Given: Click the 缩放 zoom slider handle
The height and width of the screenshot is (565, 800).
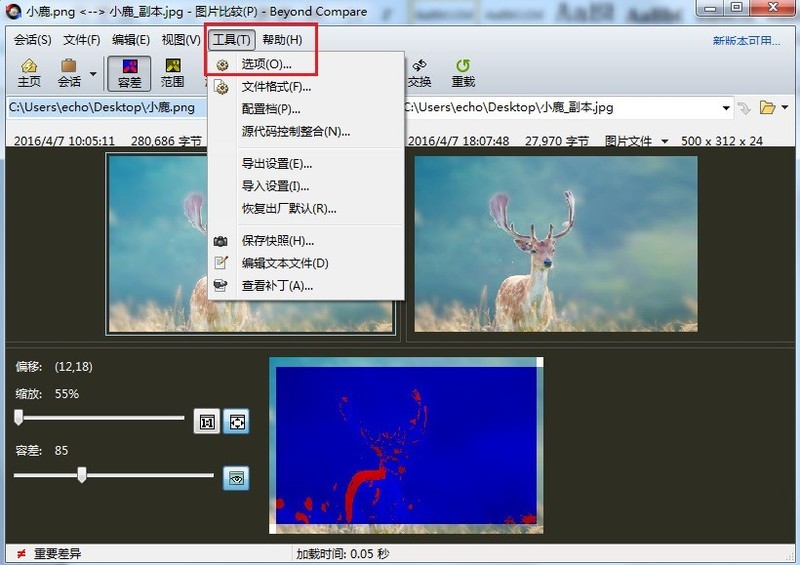Looking at the screenshot, I should (x=19, y=417).
